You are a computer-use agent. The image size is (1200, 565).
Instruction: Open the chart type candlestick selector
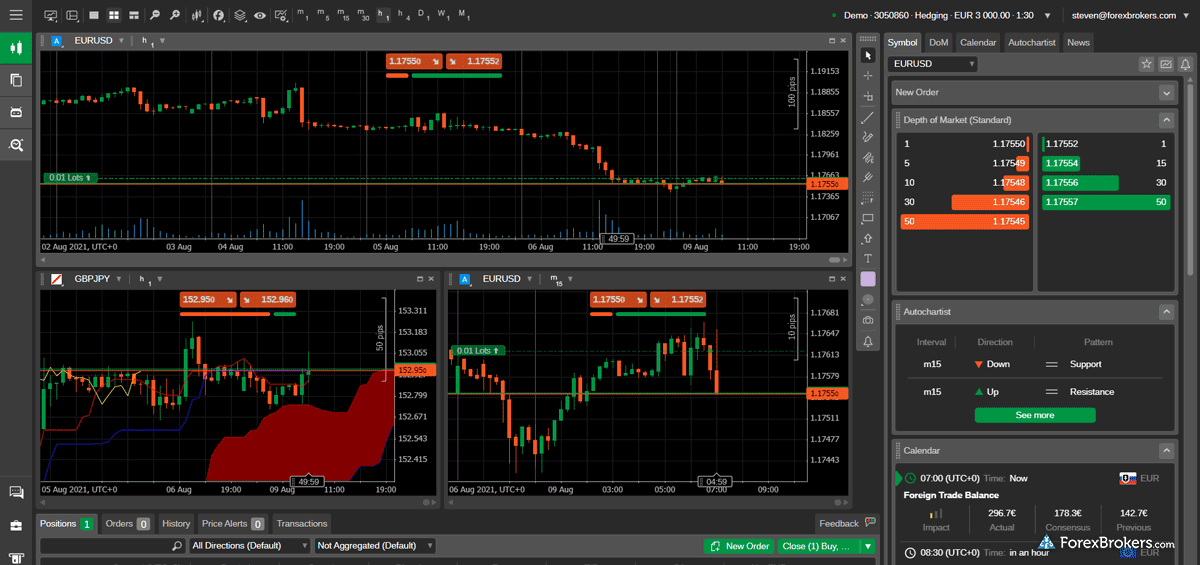[x=197, y=16]
